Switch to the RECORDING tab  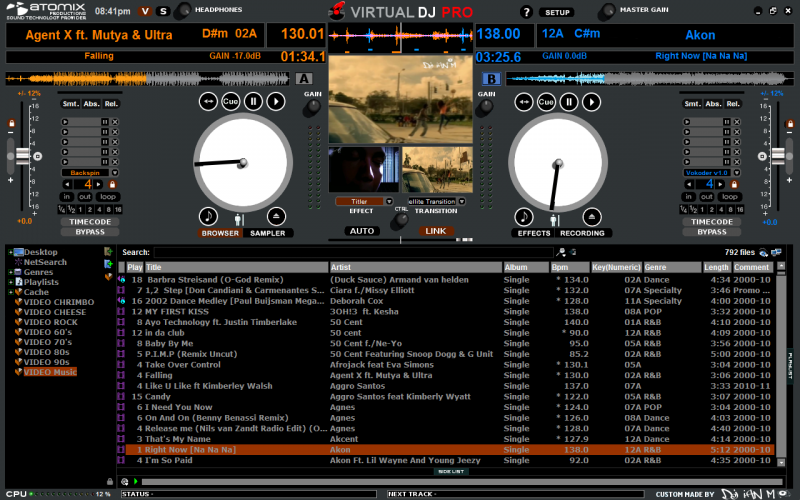click(x=582, y=233)
